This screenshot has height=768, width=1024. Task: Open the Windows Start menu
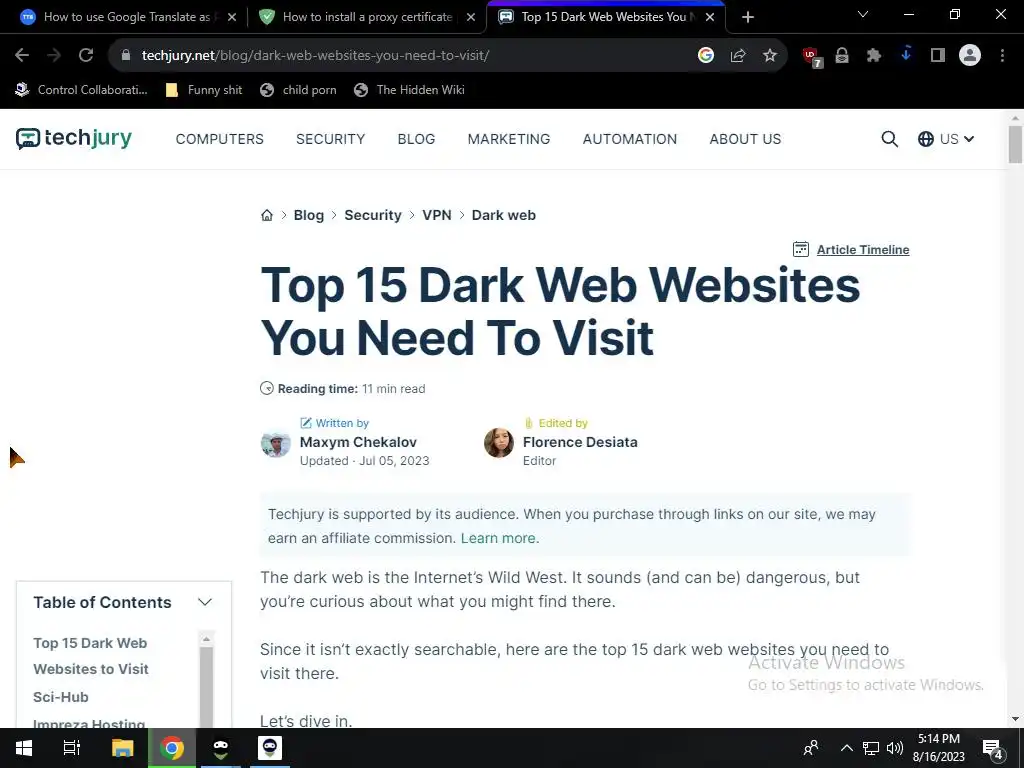pyautogui.click(x=24, y=748)
